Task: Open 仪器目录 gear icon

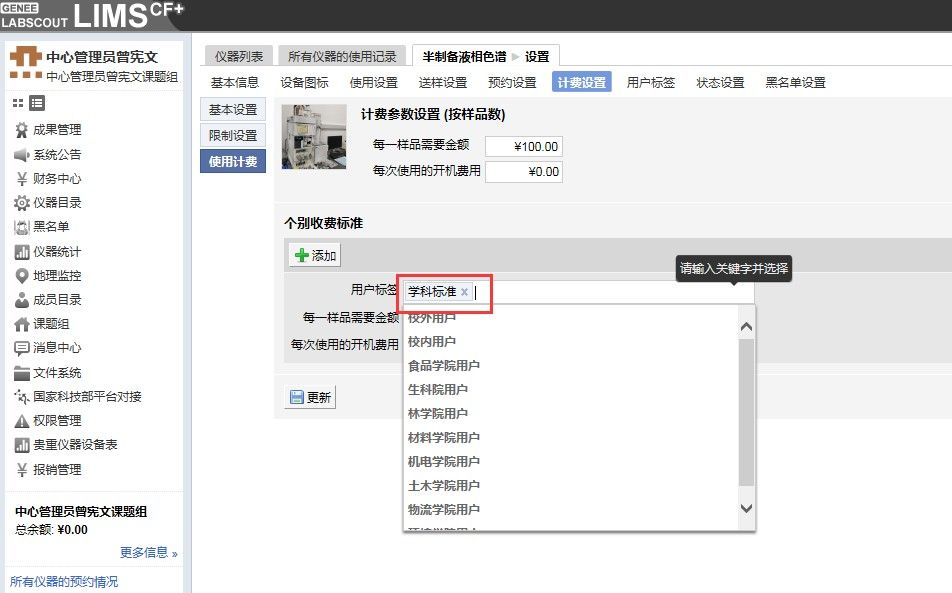Action: point(21,203)
